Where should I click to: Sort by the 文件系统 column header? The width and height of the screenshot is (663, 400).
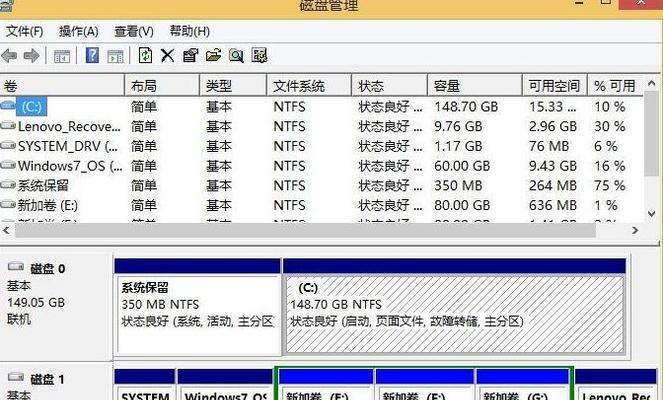click(x=309, y=86)
